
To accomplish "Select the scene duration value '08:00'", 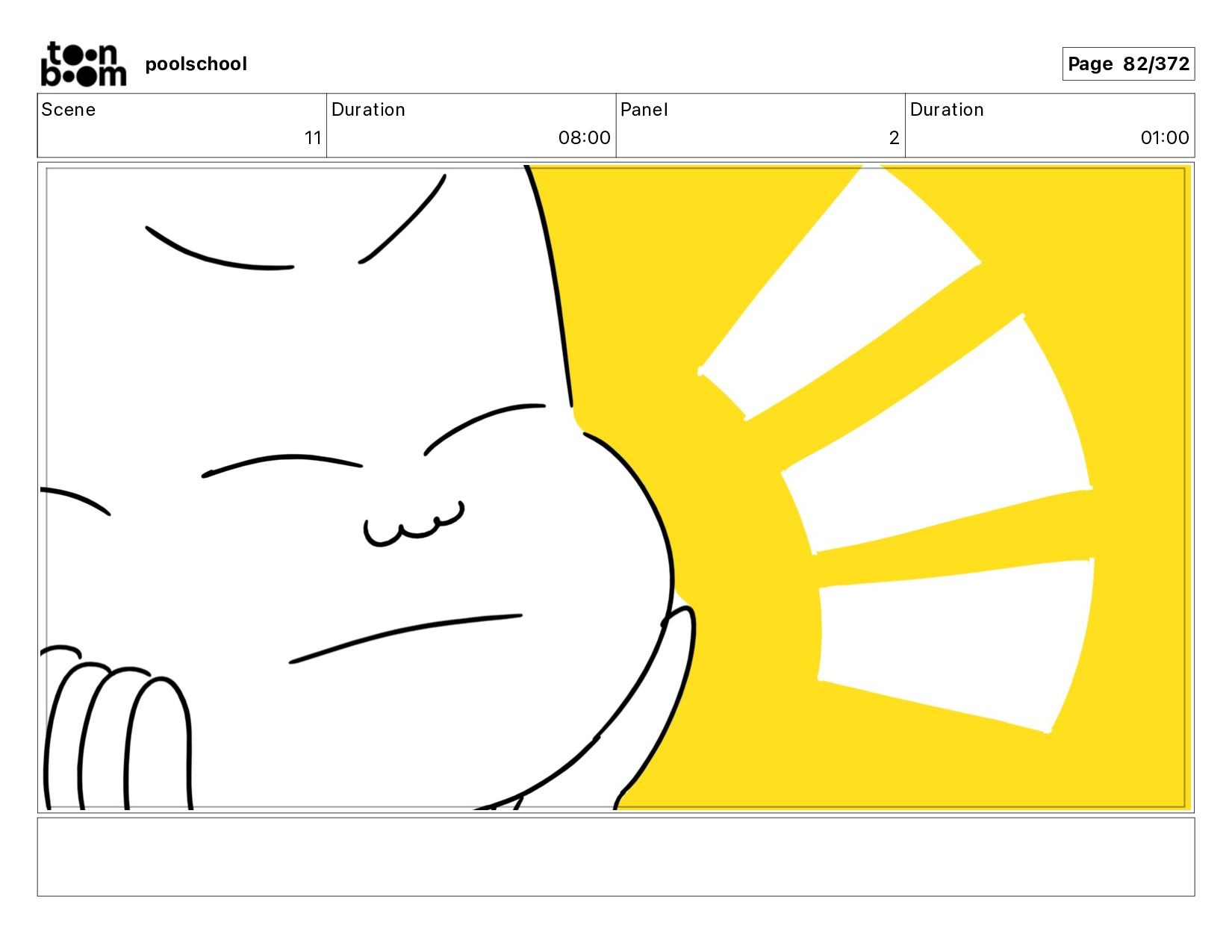I will 584,138.
